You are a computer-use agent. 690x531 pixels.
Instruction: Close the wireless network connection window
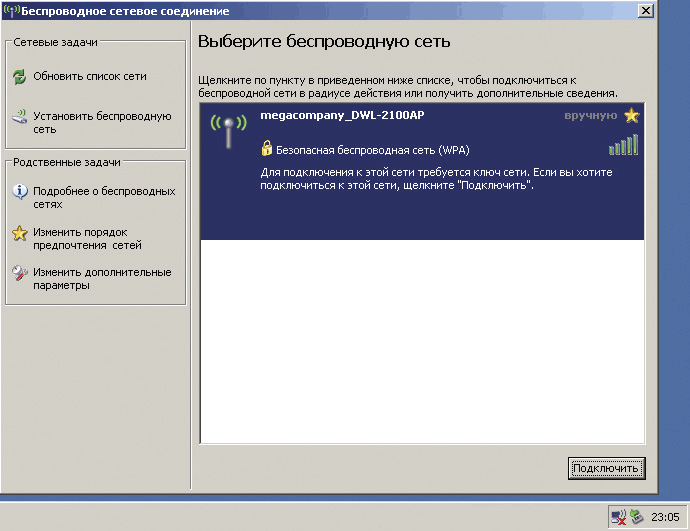coord(646,11)
